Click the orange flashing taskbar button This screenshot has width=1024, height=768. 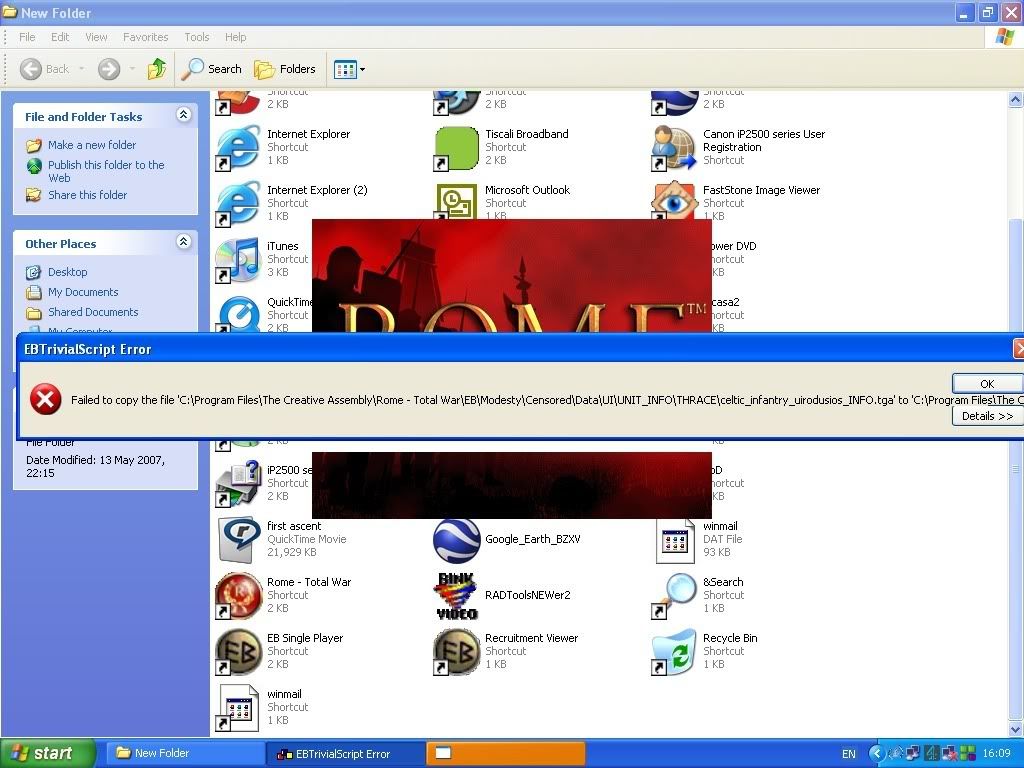click(506, 753)
